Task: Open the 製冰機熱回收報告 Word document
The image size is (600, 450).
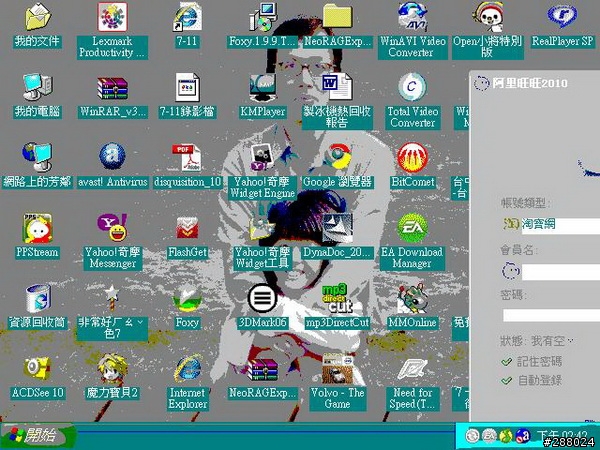Action: (x=337, y=88)
